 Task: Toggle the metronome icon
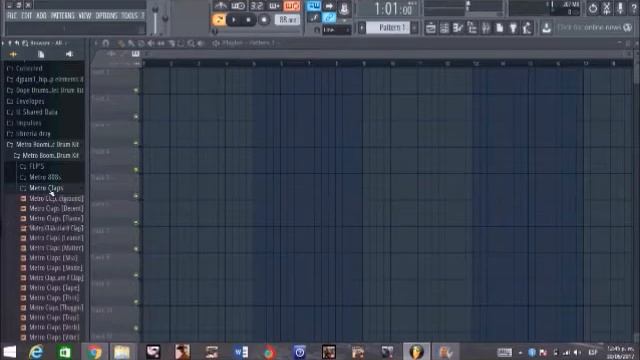point(221,6)
